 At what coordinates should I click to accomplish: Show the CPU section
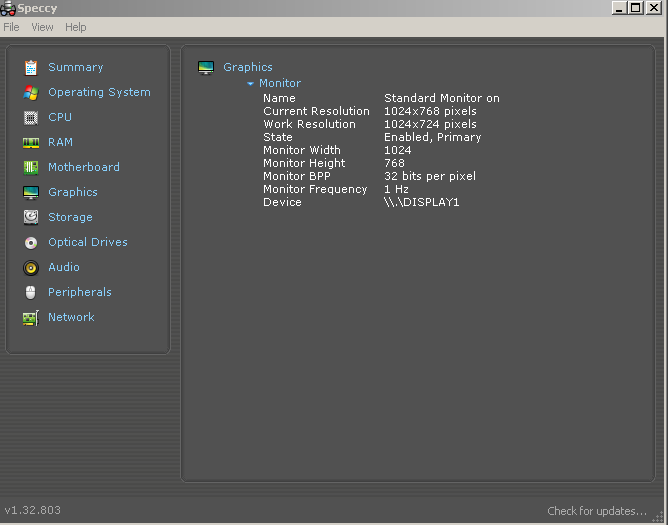[x=60, y=117]
